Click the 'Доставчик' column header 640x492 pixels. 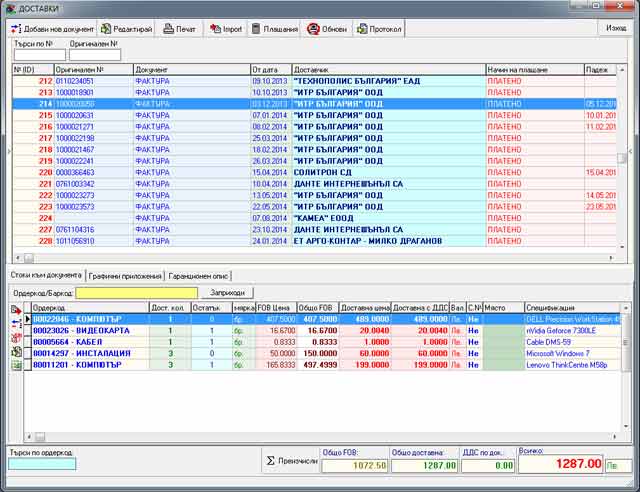point(385,69)
